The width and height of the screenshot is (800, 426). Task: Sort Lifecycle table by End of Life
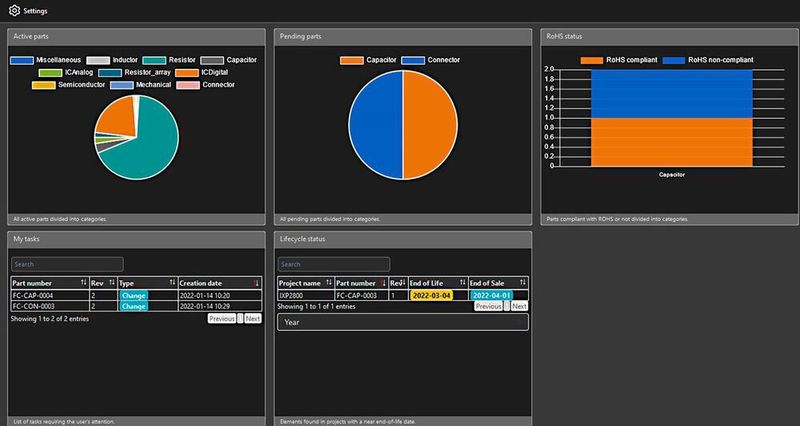(x=438, y=283)
